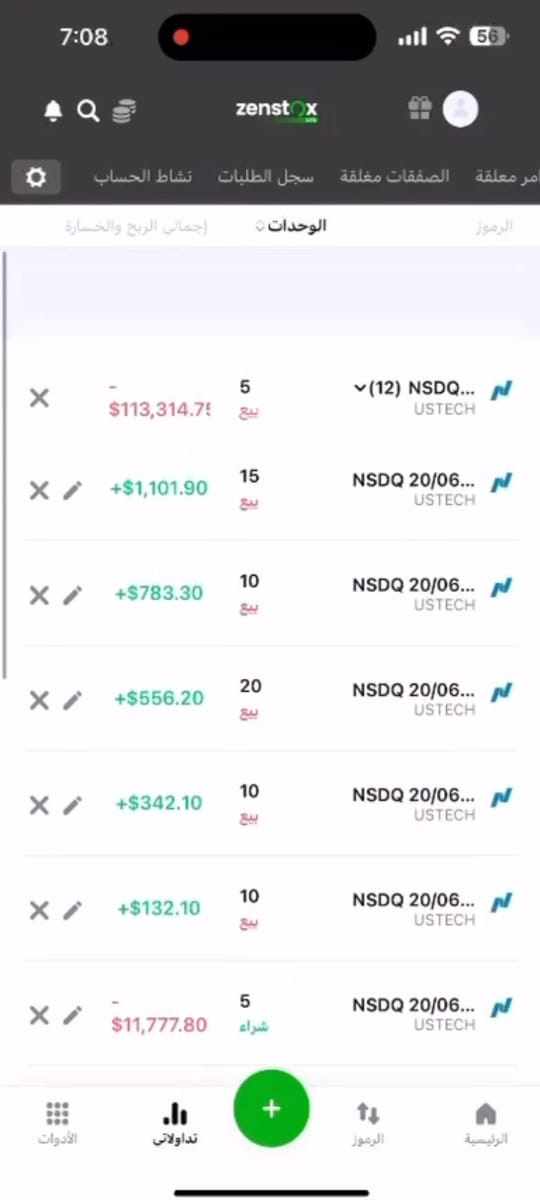Close the +$783.30 position with X
The width and height of the screenshot is (540, 1200).
[x=38, y=595]
